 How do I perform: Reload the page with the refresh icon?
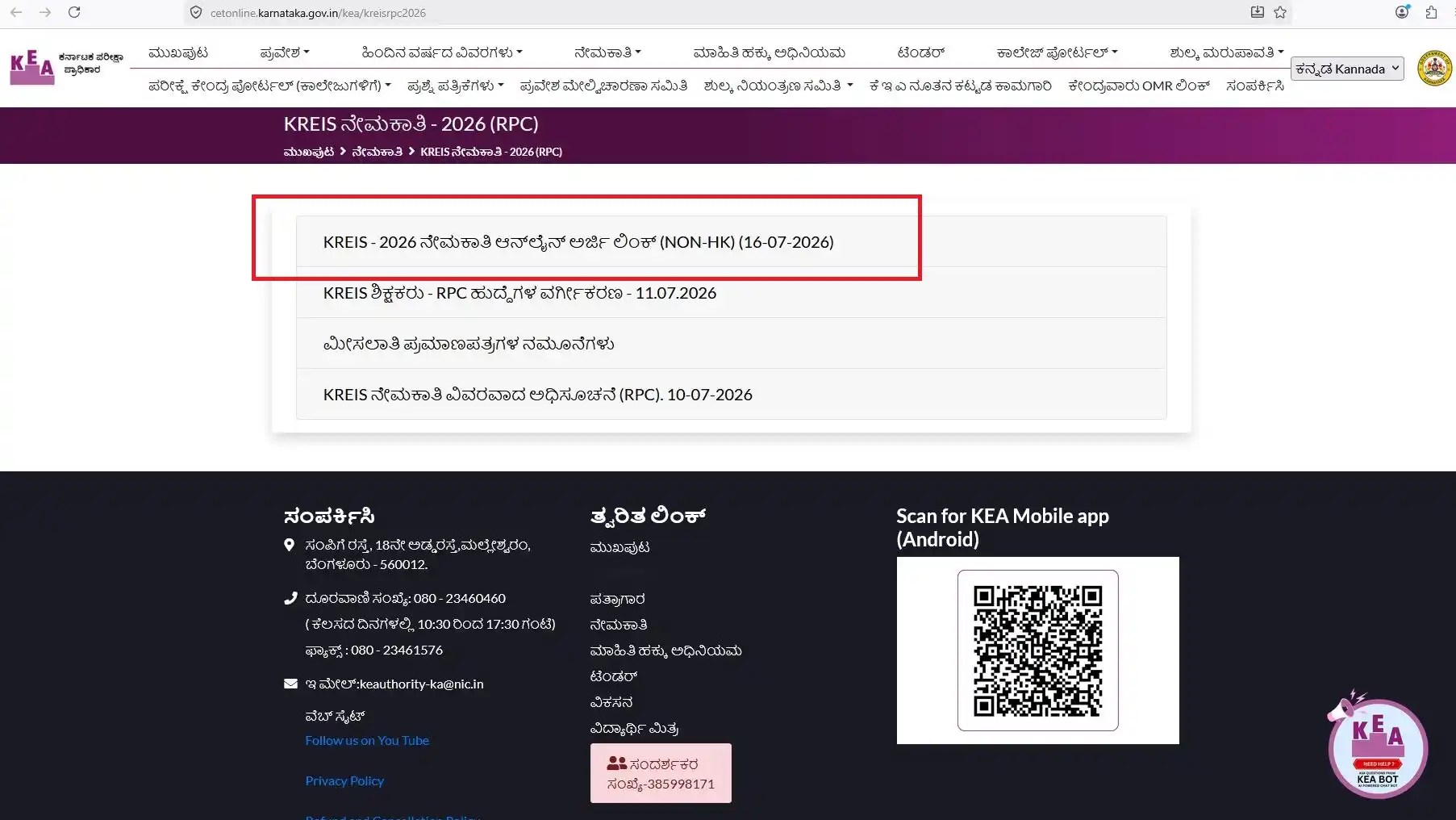click(74, 12)
